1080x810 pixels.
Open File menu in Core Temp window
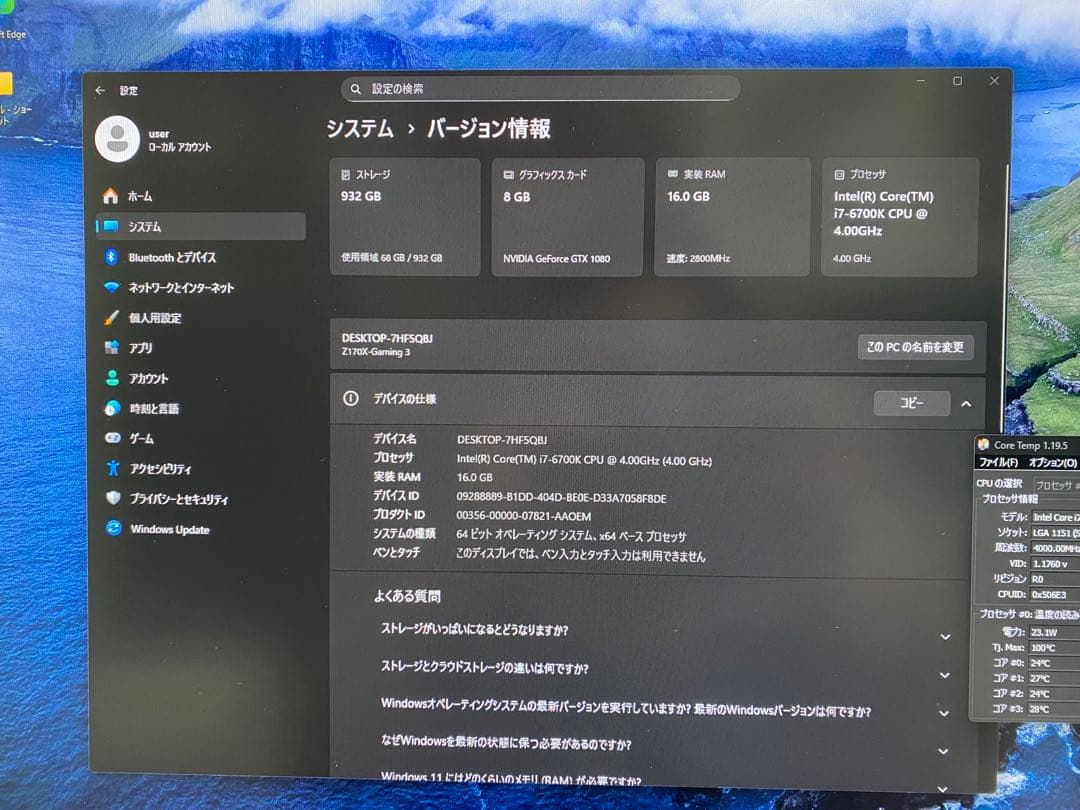(998, 462)
